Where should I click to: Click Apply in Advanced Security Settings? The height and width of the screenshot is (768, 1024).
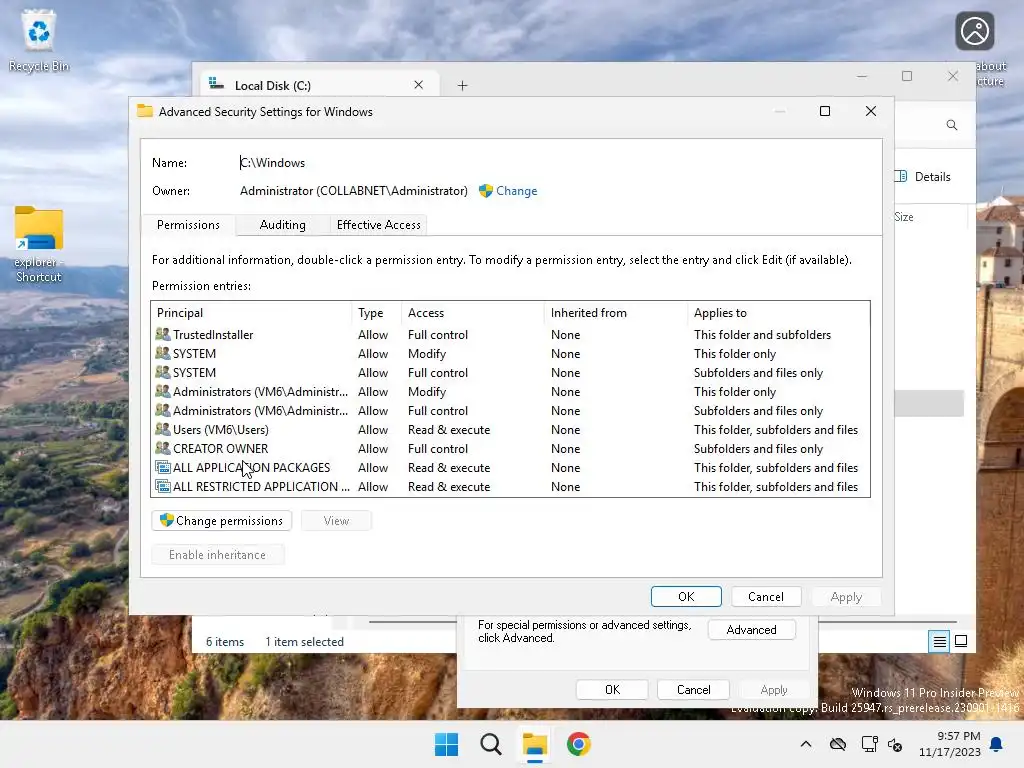tap(846, 597)
